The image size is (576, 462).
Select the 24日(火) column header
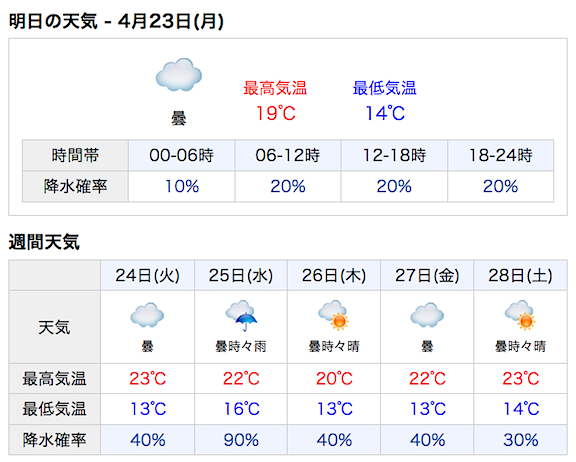click(x=147, y=275)
